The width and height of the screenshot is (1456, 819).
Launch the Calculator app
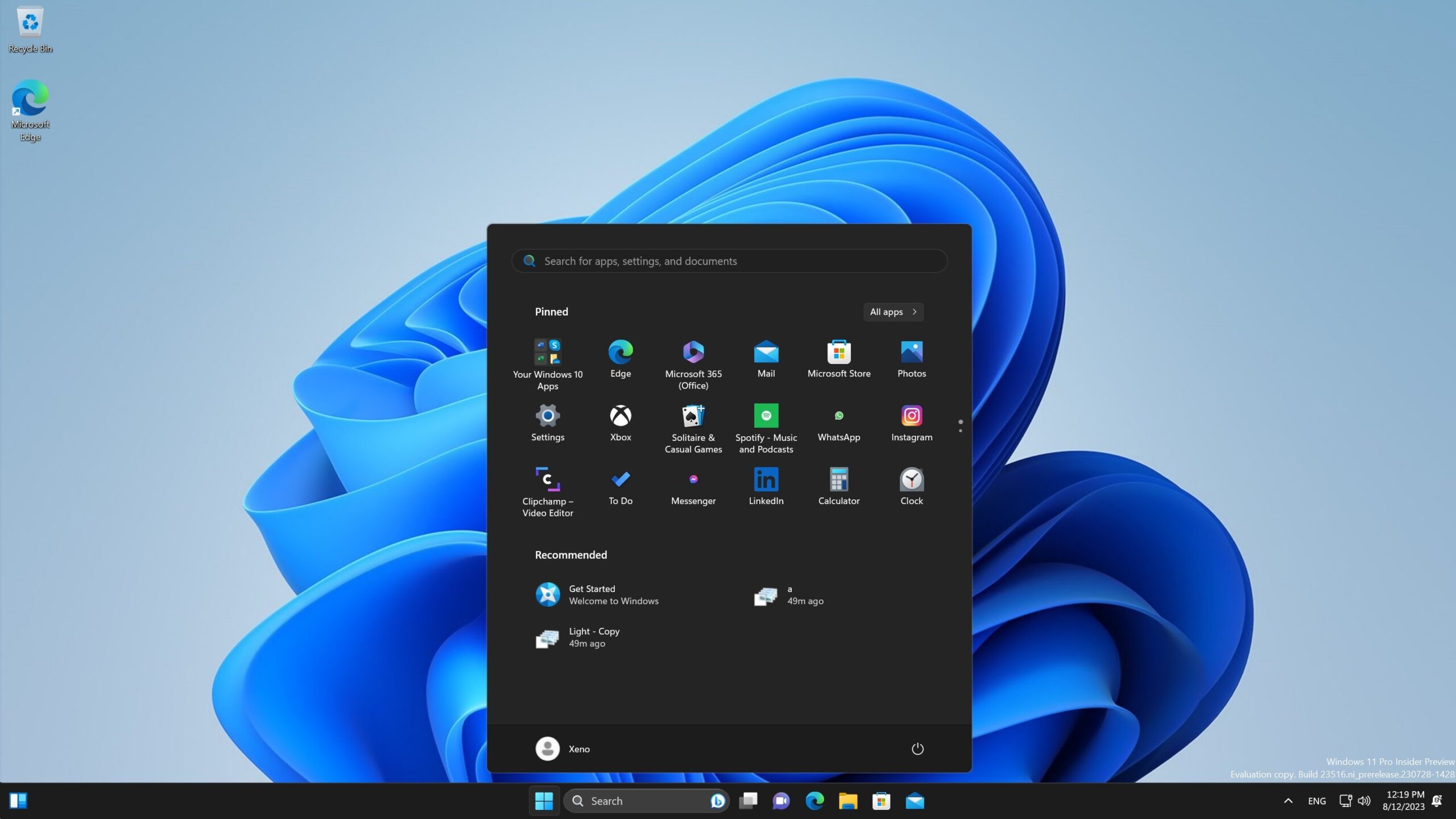click(x=839, y=486)
